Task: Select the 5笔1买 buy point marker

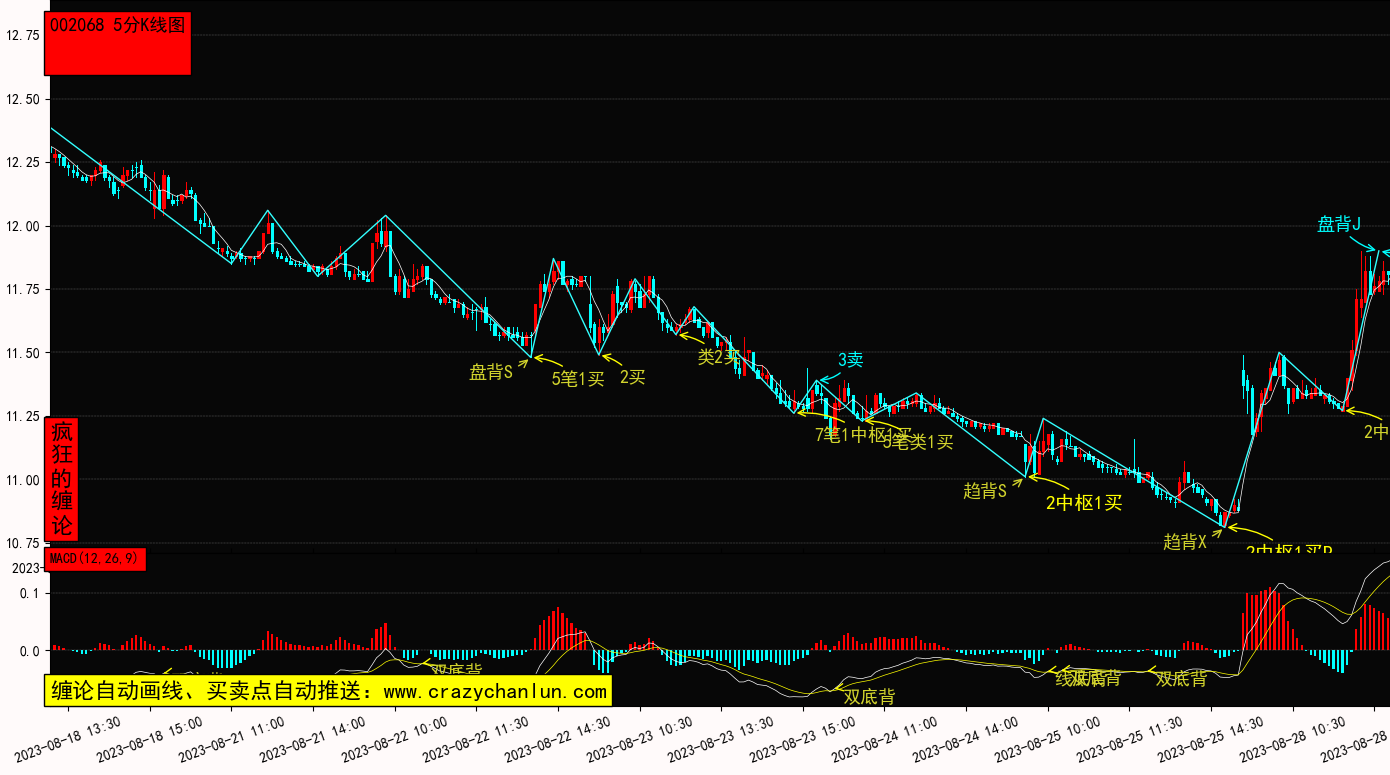Action: (x=578, y=378)
